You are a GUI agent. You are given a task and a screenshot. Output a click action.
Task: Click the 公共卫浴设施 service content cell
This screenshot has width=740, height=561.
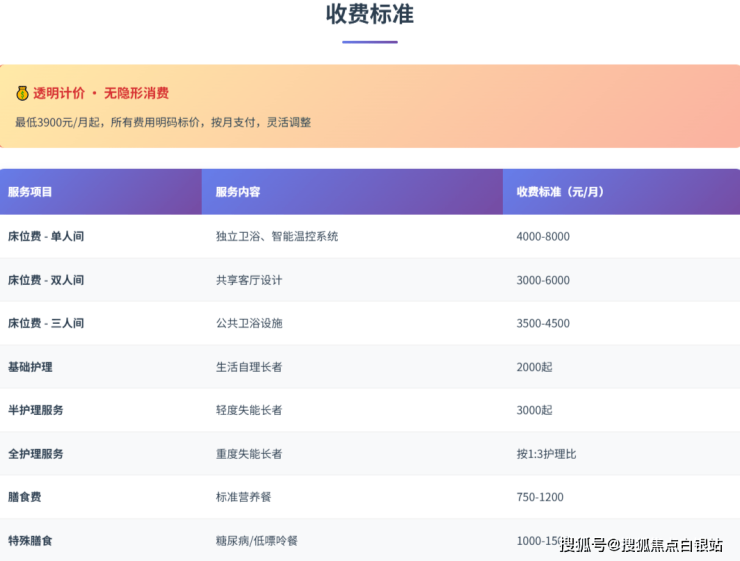click(x=249, y=324)
